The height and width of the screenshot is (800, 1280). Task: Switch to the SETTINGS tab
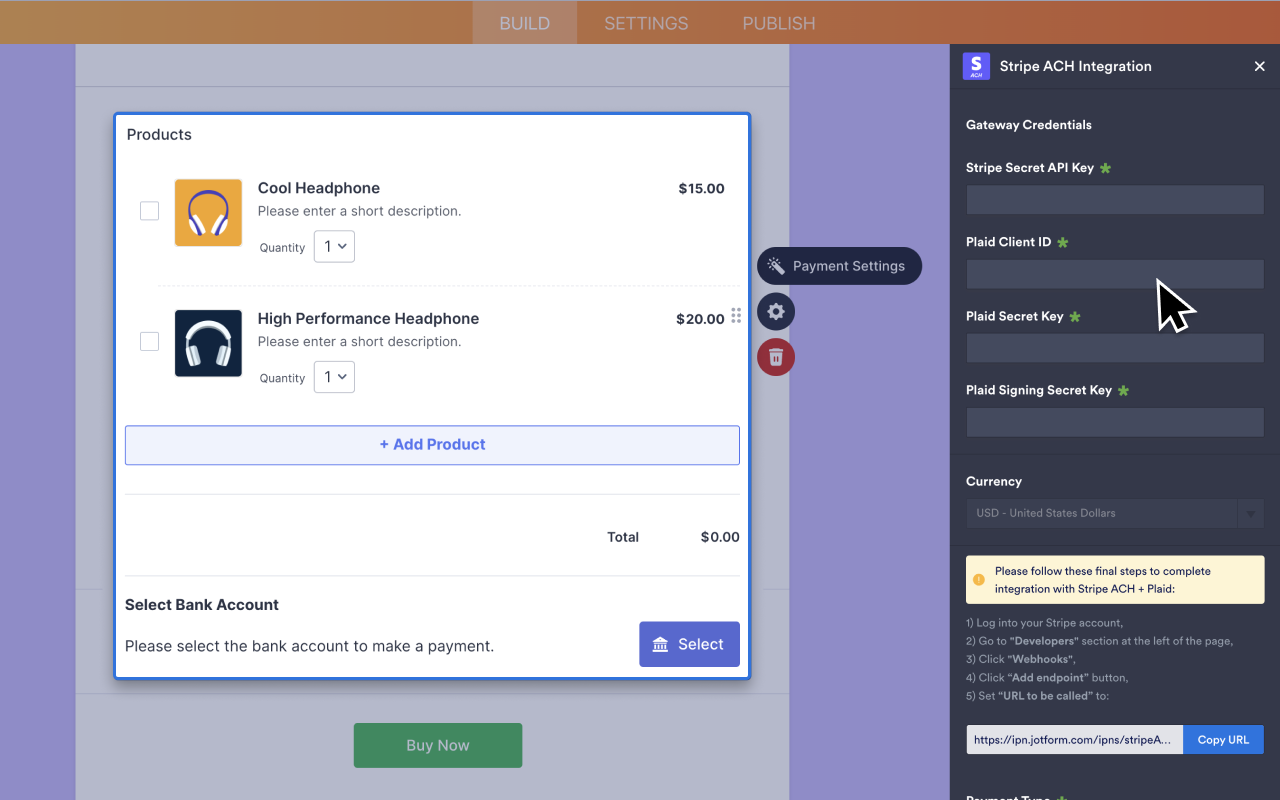pyautogui.click(x=645, y=22)
